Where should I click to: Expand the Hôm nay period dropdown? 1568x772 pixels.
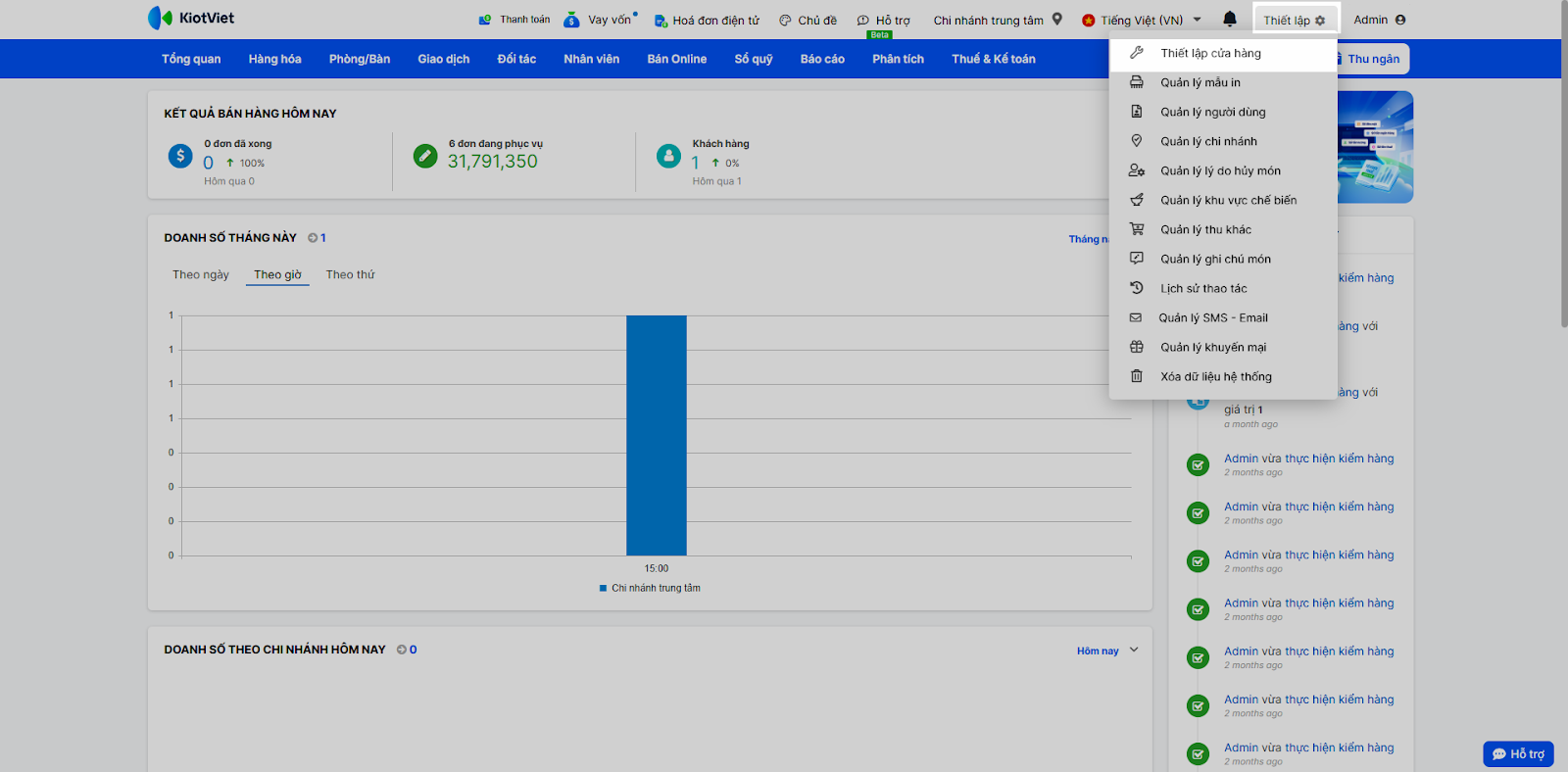[1107, 651]
